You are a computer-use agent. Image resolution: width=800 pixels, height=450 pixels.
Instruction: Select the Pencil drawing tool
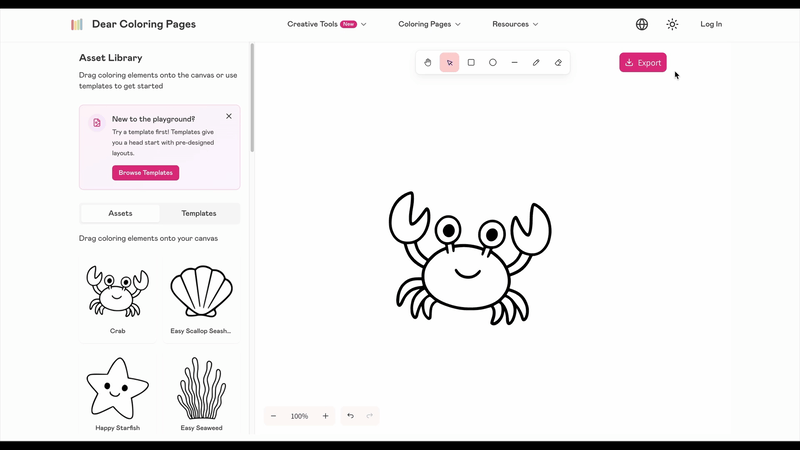tap(536, 62)
